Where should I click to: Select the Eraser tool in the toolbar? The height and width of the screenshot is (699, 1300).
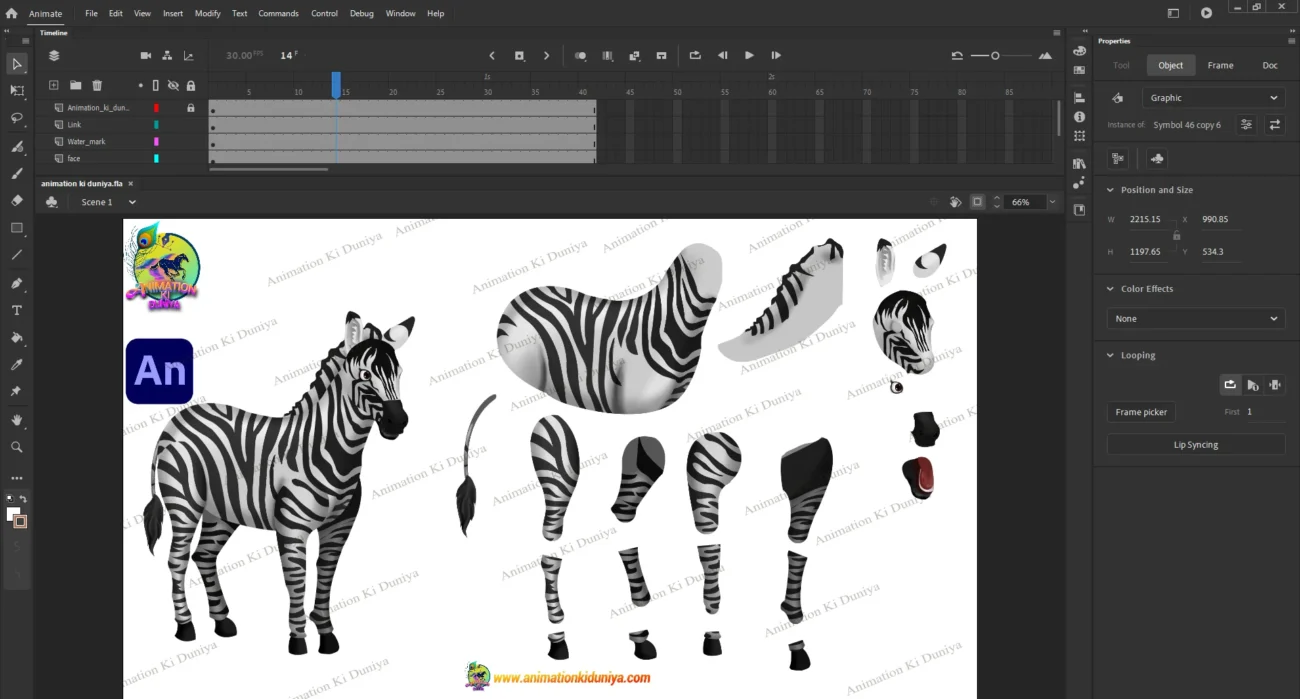point(17,201)
